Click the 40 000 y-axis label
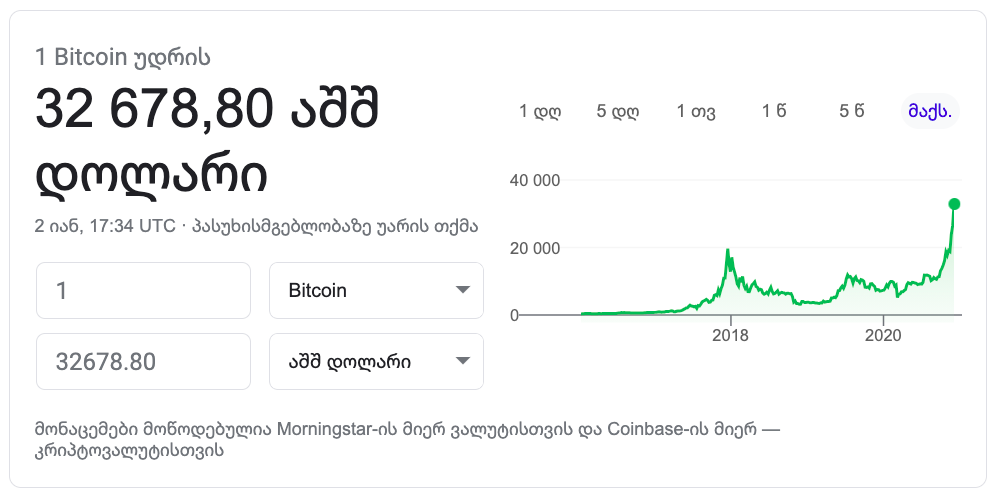 click(535, 180)
